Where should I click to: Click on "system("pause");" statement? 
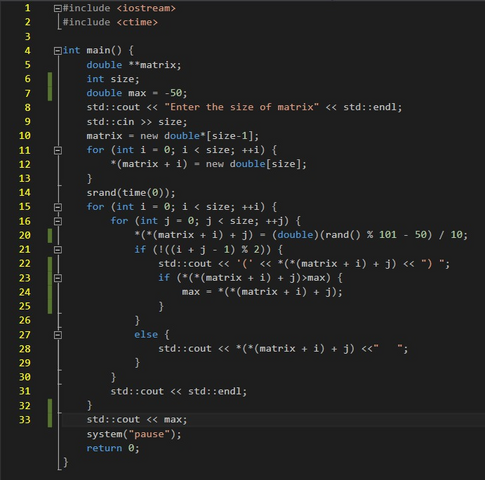point(134,434)
